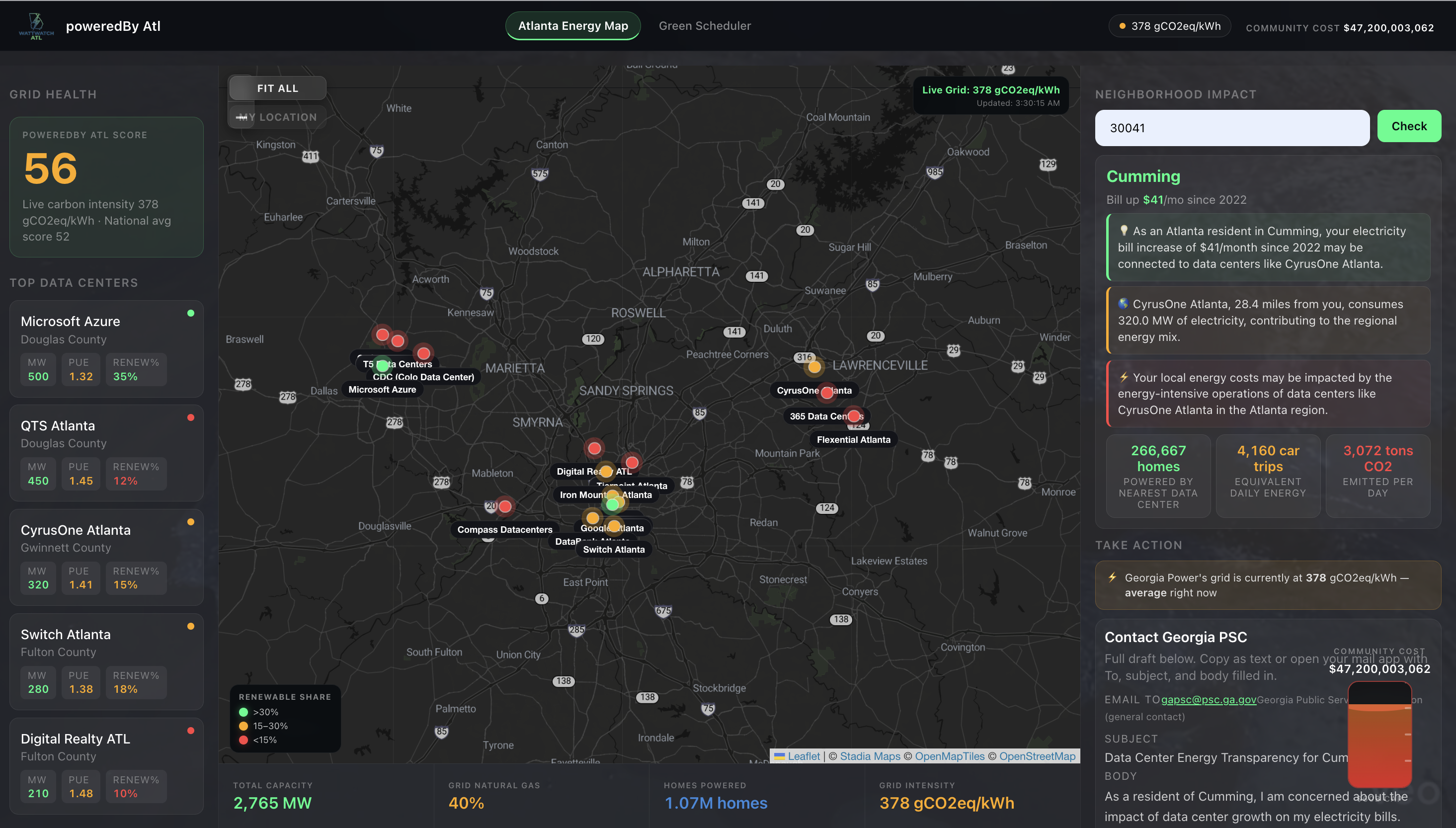Screen dimensions: 1456x828
Task: Click the Switch Atlanta orange map marker
Action: pos(614,526)
